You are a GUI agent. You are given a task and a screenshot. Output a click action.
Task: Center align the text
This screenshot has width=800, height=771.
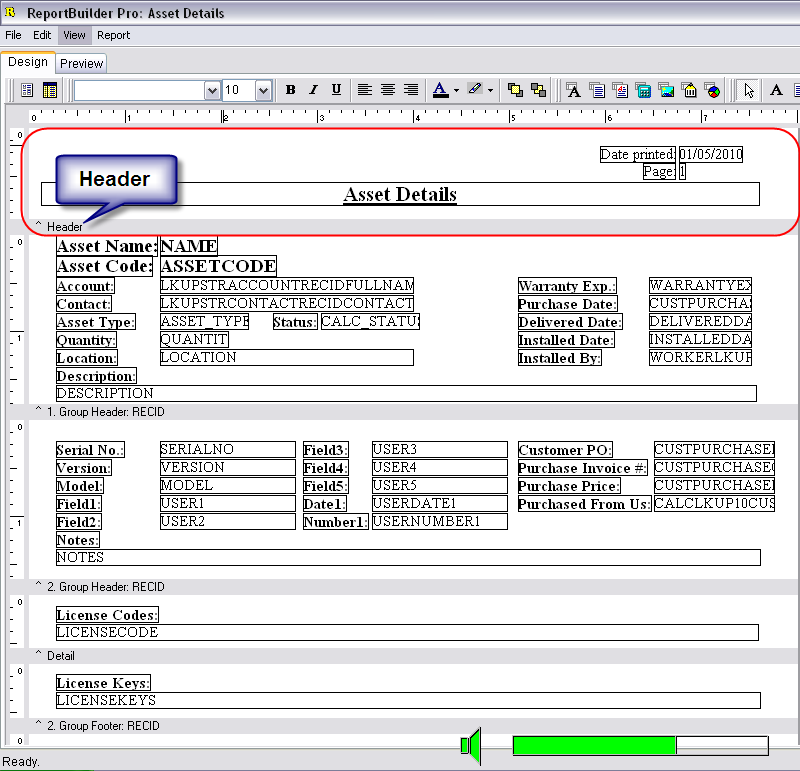(x=388, y=90)
